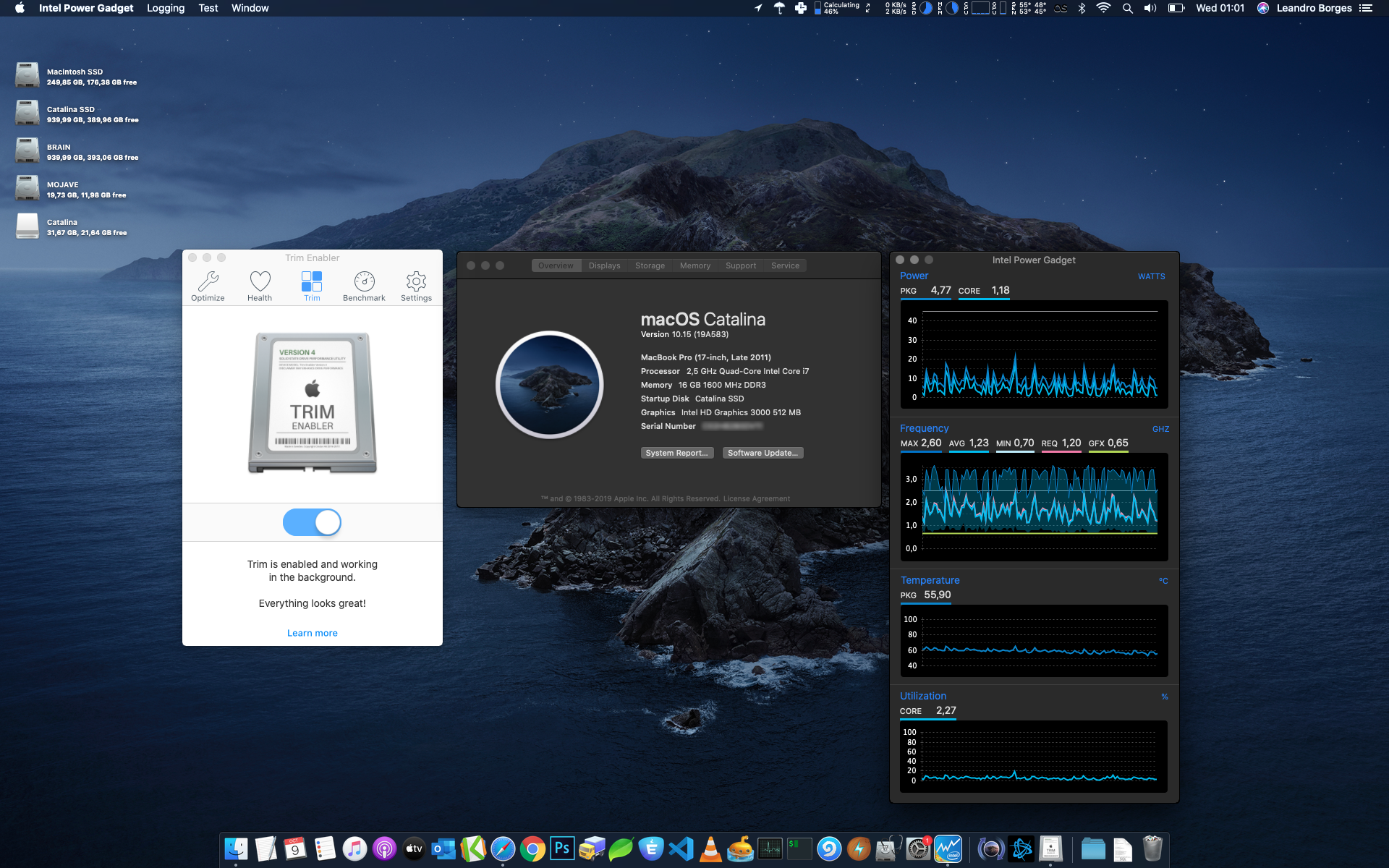Open Finder from the Dock

click(236, 848)
